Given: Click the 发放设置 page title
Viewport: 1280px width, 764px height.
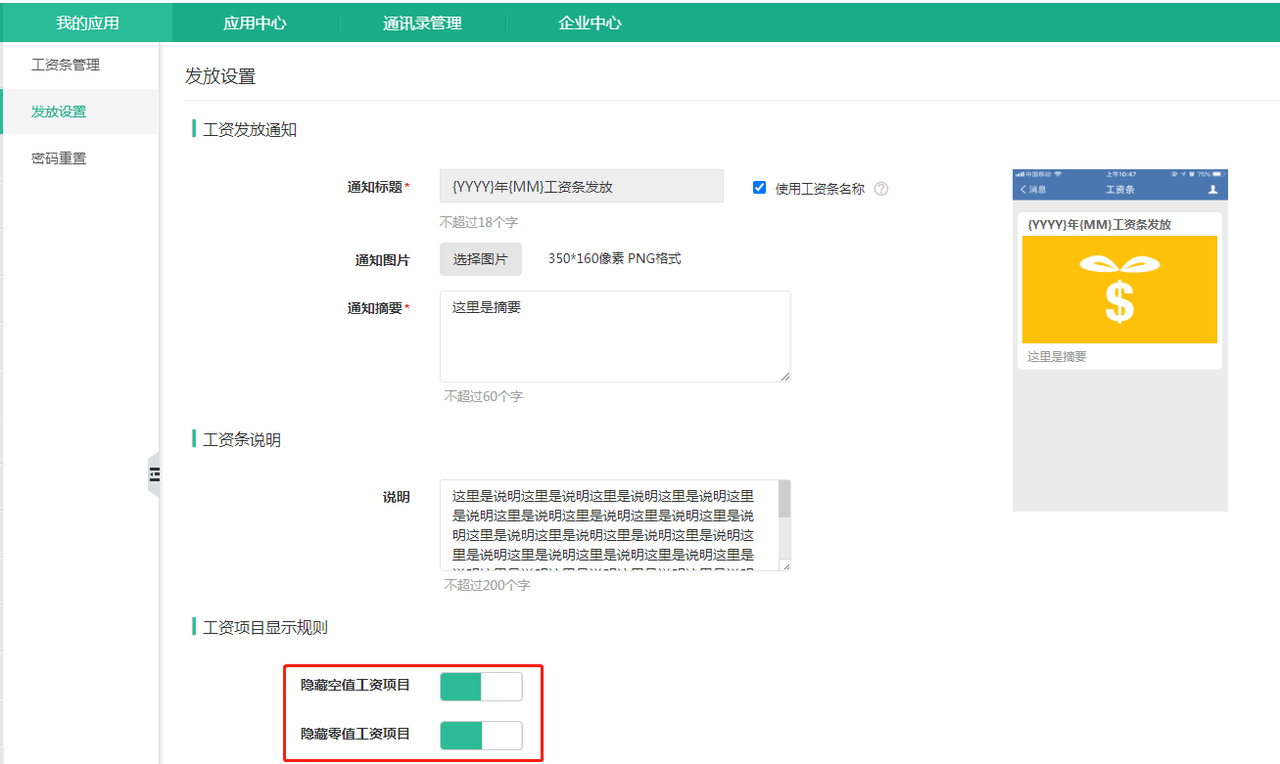Looking at the screenshot, I should point(220,76).
